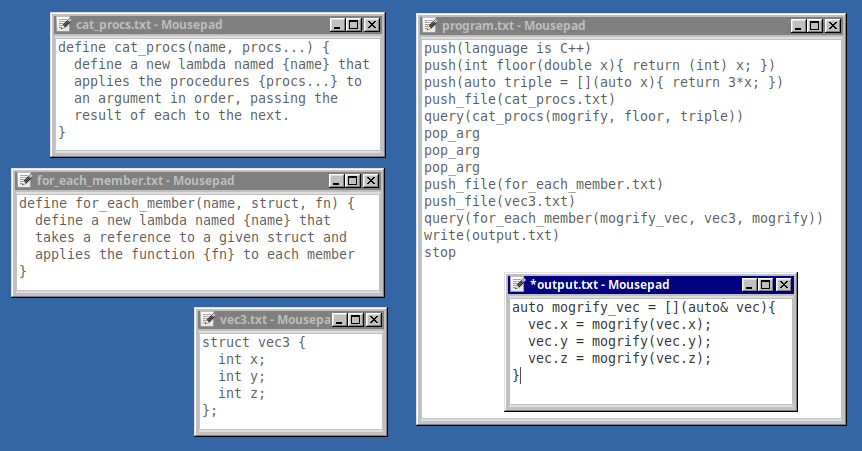Click line 'int z;' in vec3.txt
The width and height of the screenshot is (862, 451).
coord(241,393)
